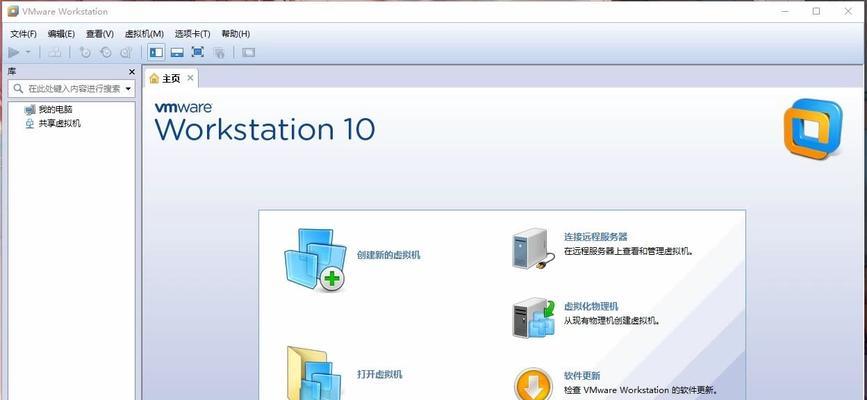867x400 pixels.
Task: Click the 打开虚拟机 link text
Action: point(379,375)
